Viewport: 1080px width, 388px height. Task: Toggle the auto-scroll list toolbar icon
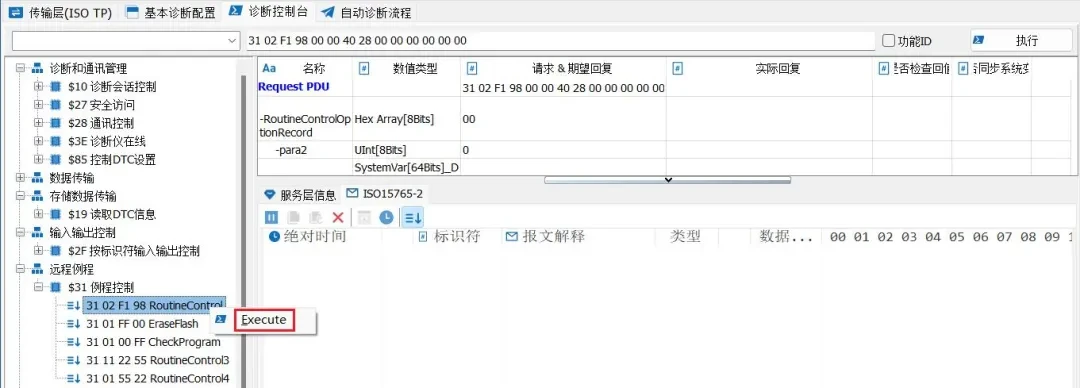point(413,218)
